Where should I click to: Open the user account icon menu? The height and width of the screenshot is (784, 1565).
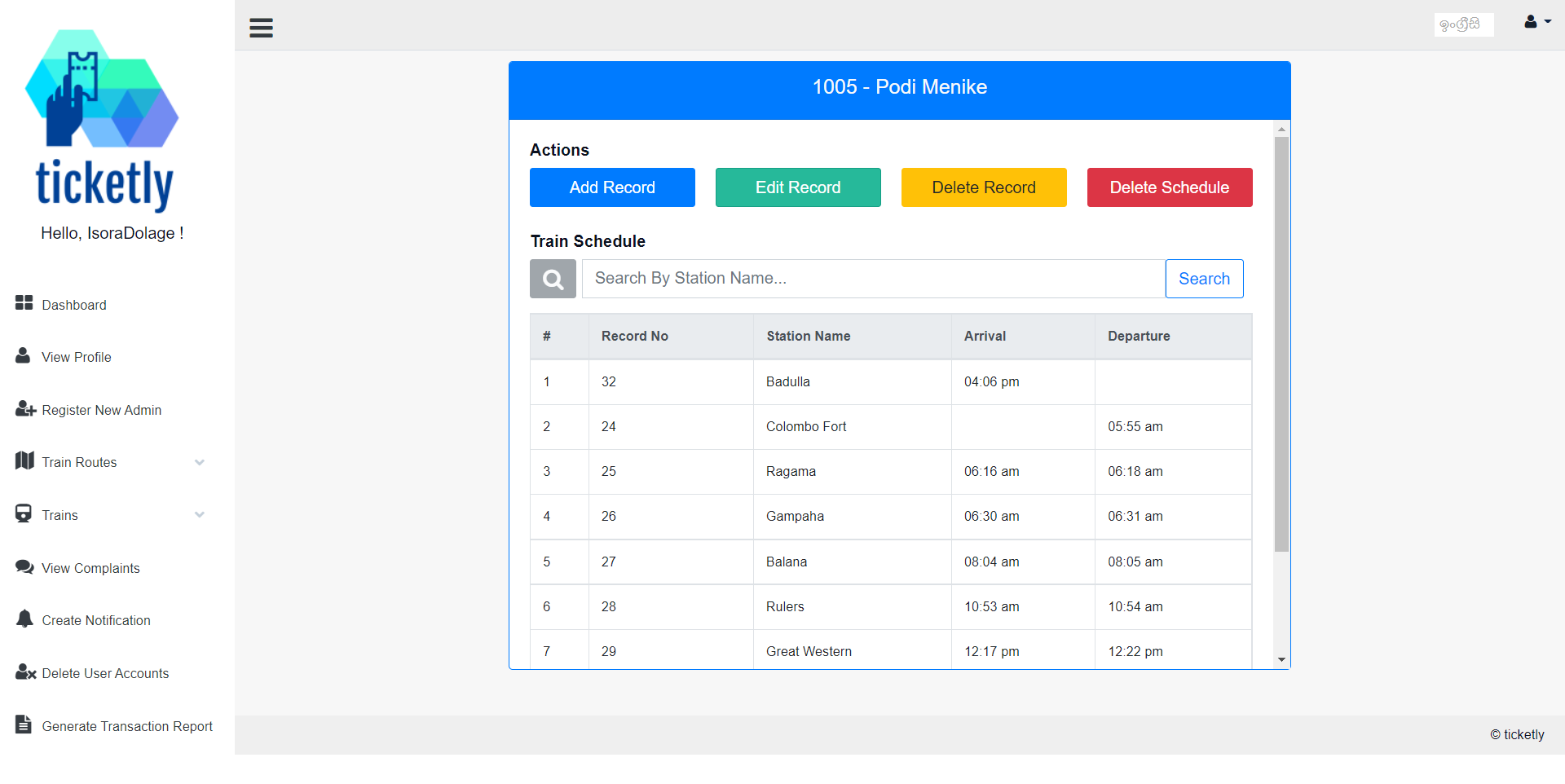[1531, 22]
